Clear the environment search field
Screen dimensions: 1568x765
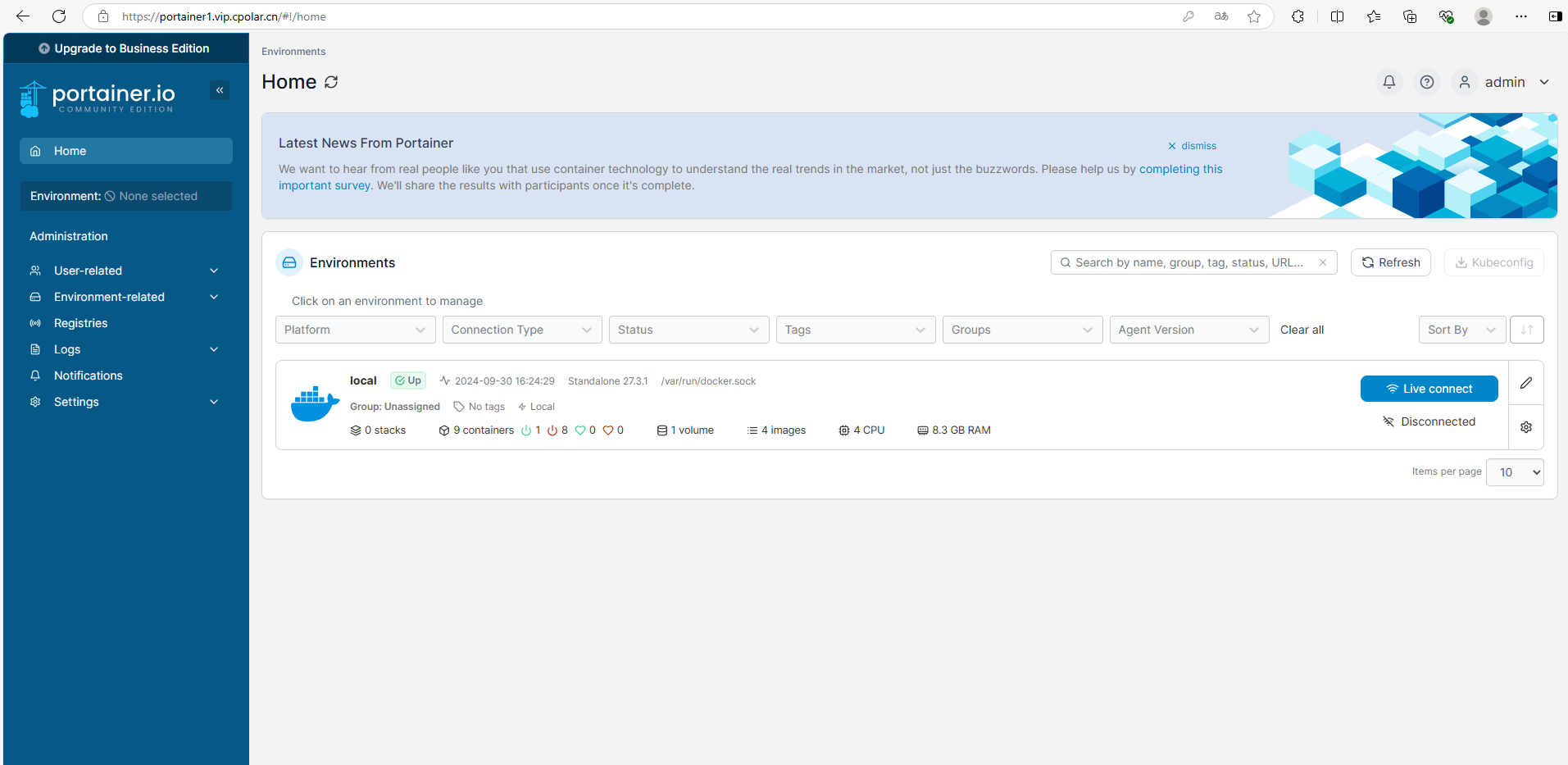[x=1323, y=262]
